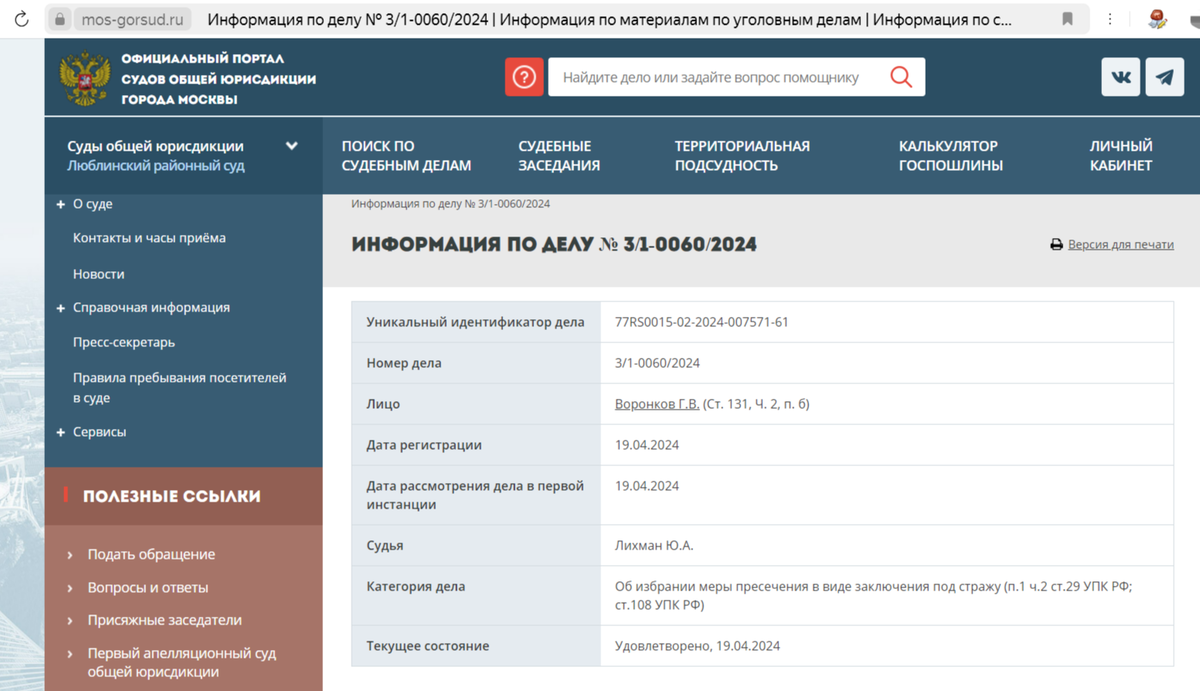Open the browser three-dot menu icon
The image size is (1200, 691).
coord(1110,18)
